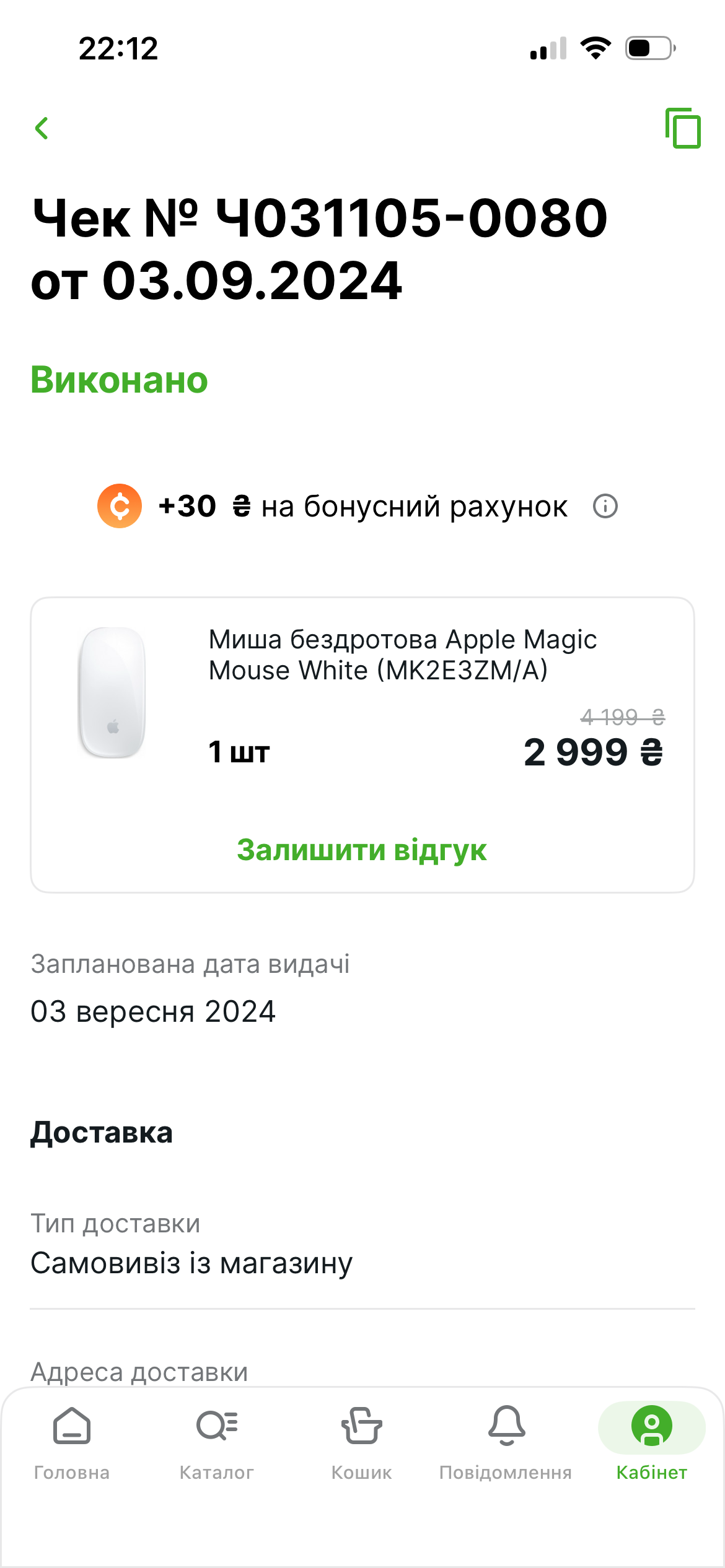725x1568 pixels.
Task: Open Apple Magic Mouse product title
Action: click(403, 655)
